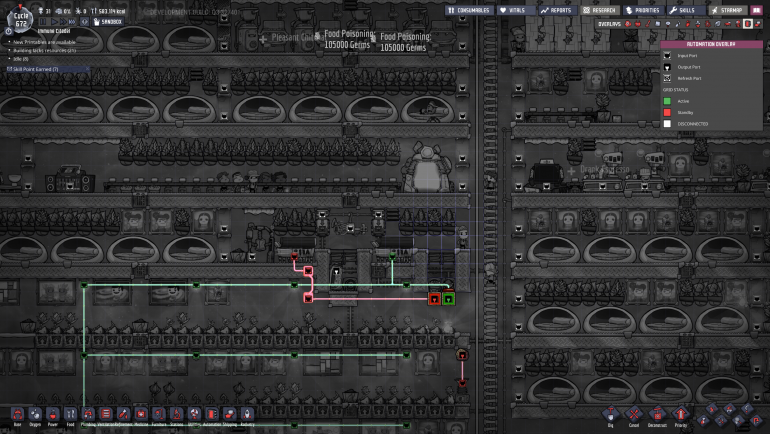Open the Base build category
The height and width of the screenshot is (434, 770).
coord(18,415)
